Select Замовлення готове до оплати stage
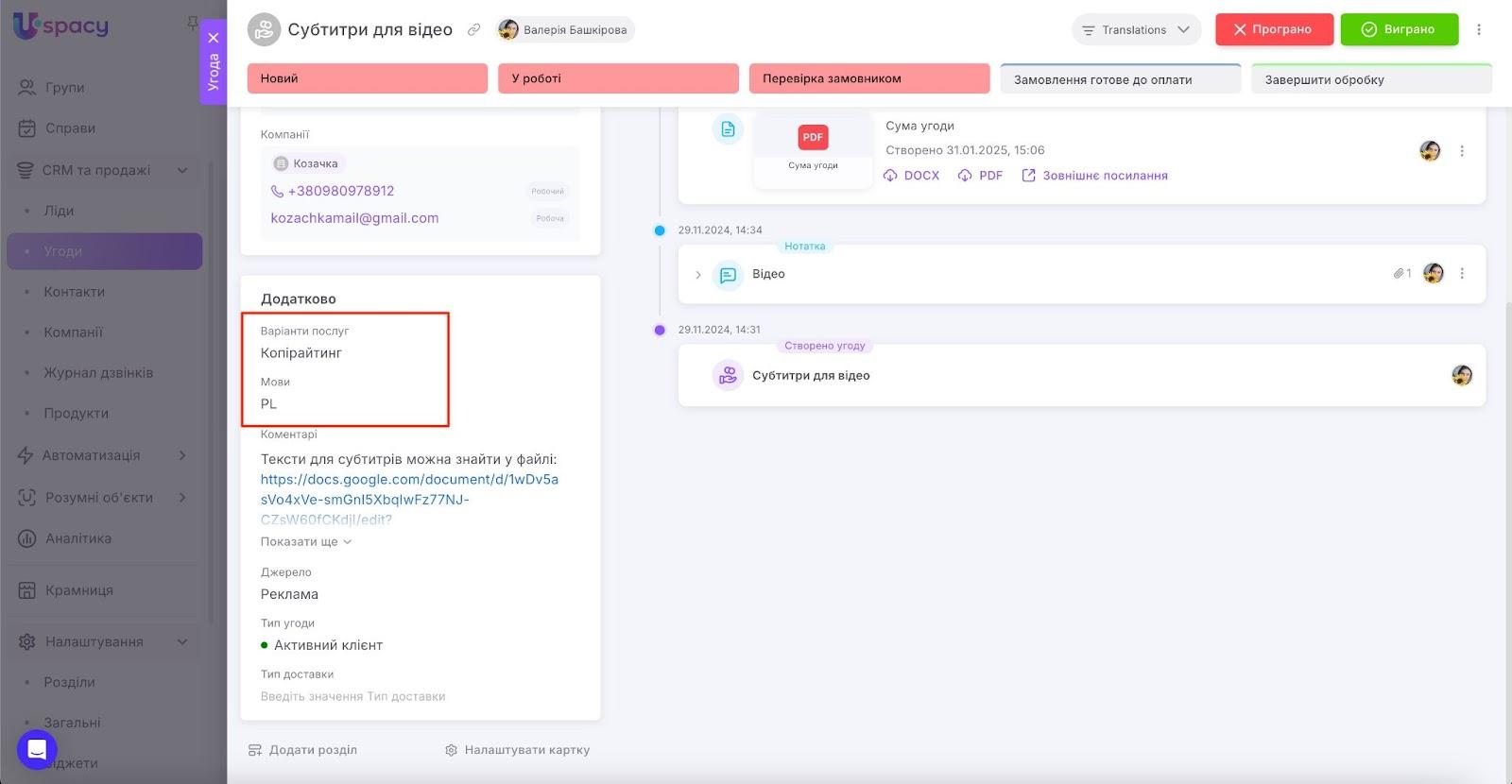Screen dimensions: 1512x784 coord(1120,79)
